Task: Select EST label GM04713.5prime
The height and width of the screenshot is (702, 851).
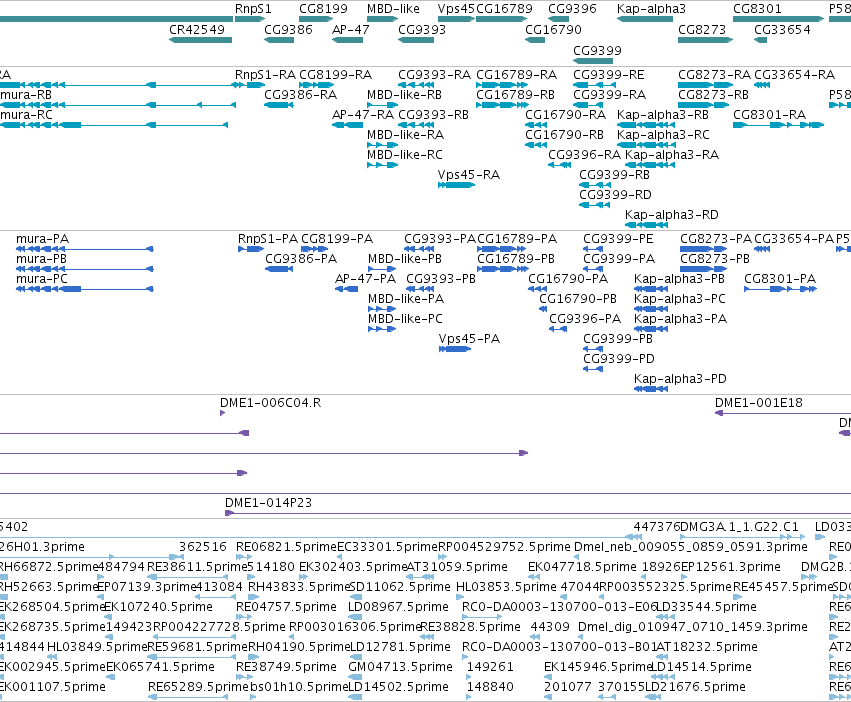Action: tap(401, 667)
